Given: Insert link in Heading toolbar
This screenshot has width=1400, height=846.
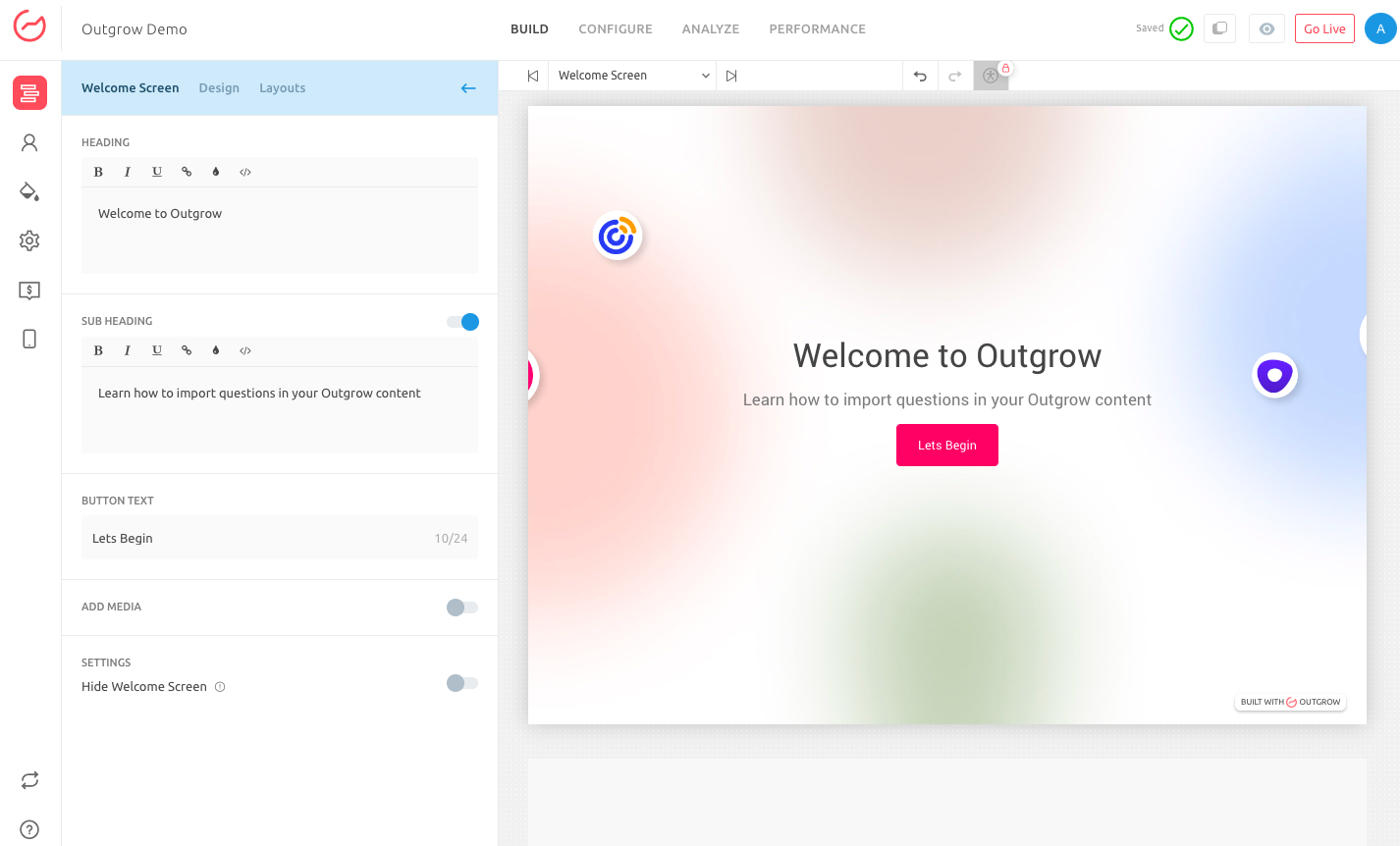Looking at the screenshot, I should pos(187,172).
